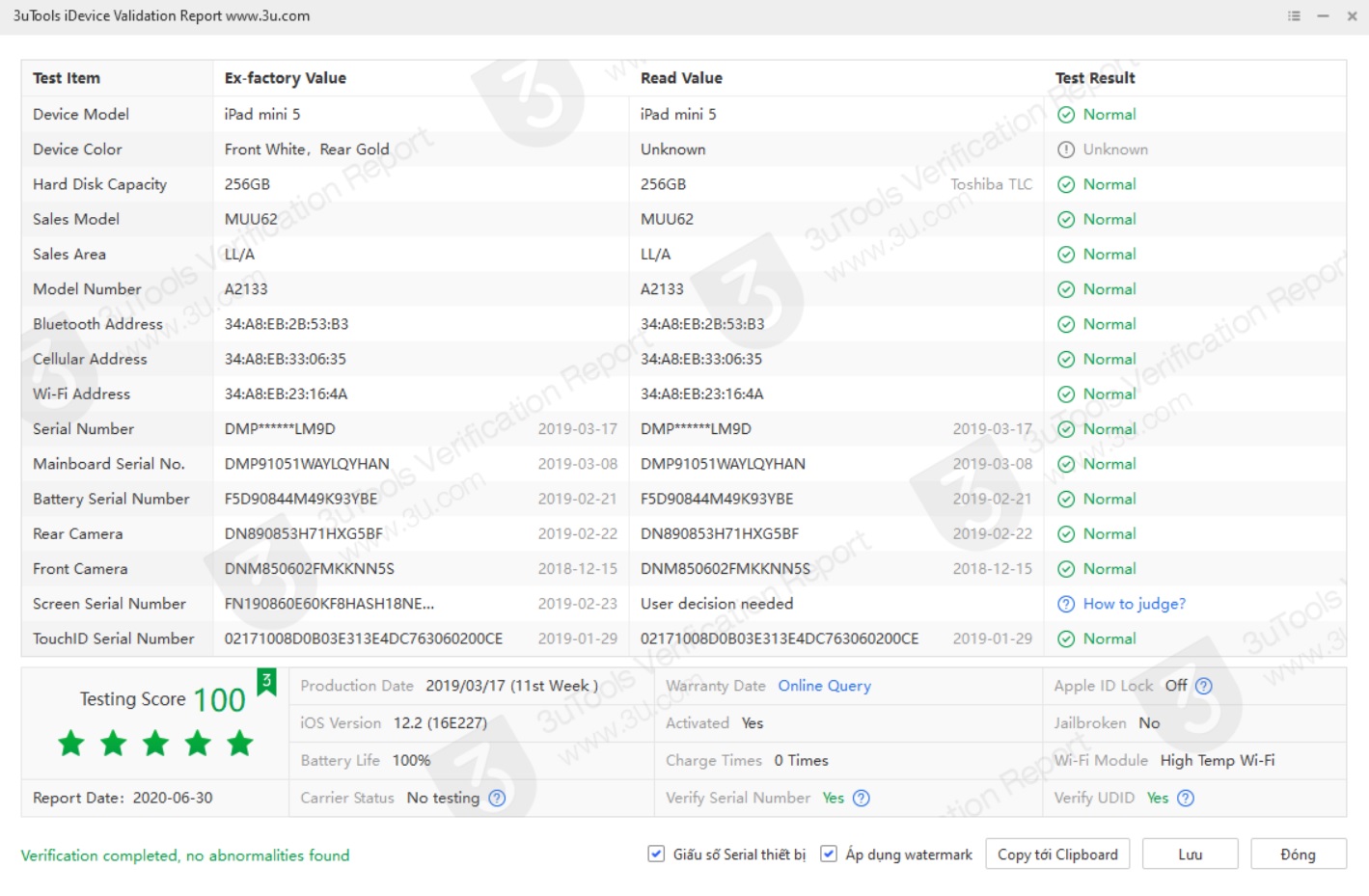
Task: Minimize the validation report window
Action: [x=1323, y=16]
